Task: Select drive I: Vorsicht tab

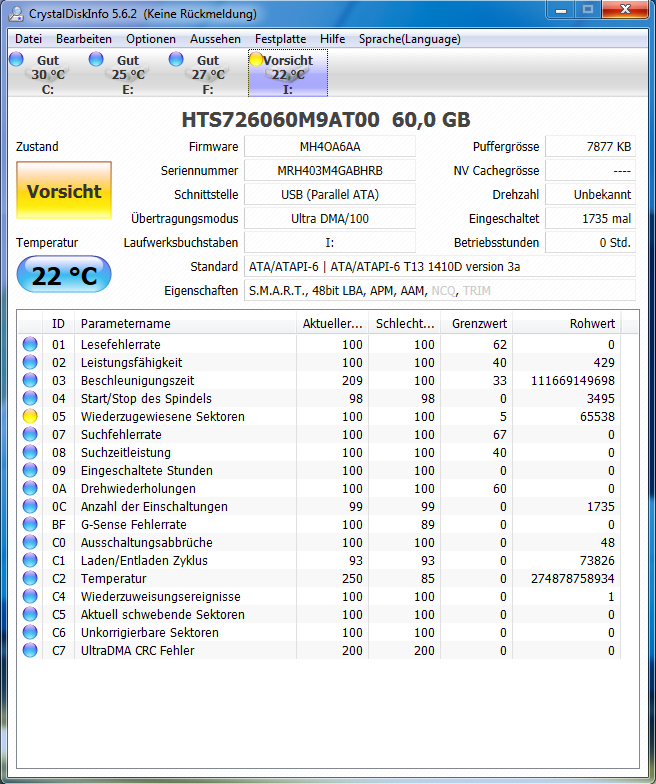Action: click(288, 74)
